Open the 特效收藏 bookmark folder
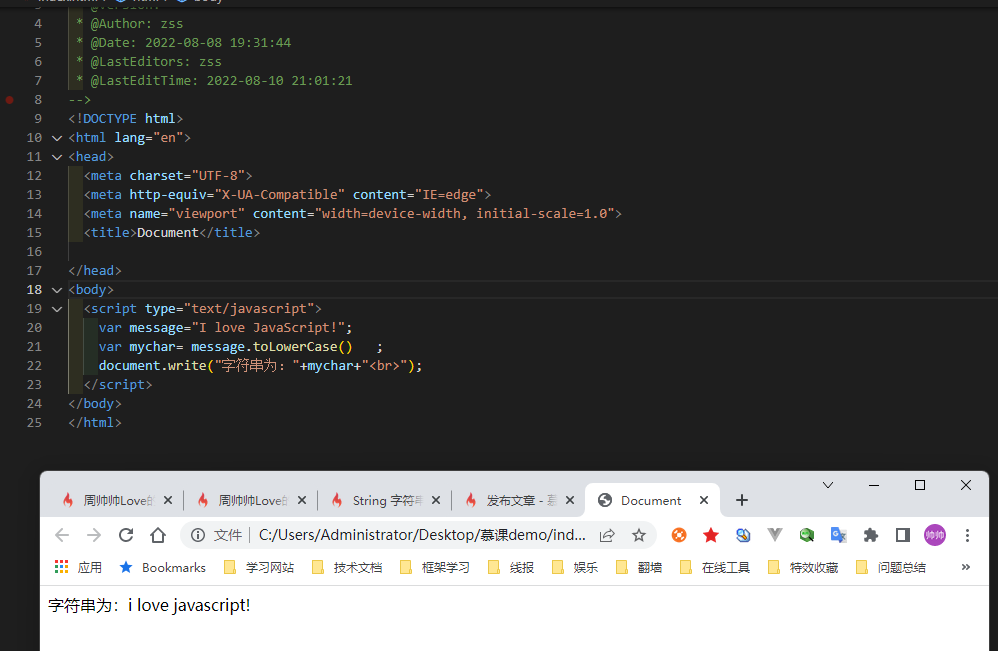Screen dimensions: 998x651 point(803,567)
